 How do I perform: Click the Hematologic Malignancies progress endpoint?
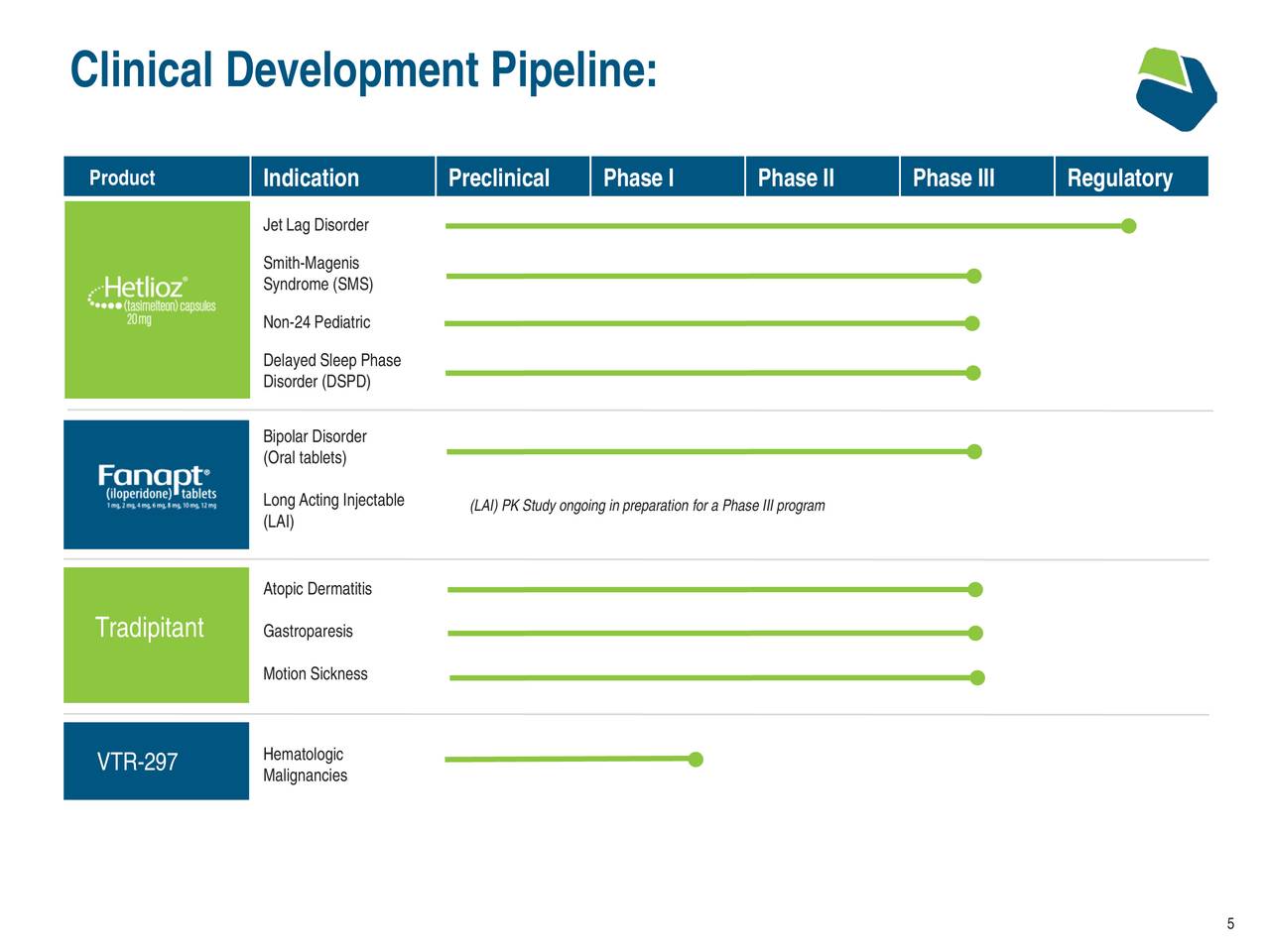(x=696, y=760)
